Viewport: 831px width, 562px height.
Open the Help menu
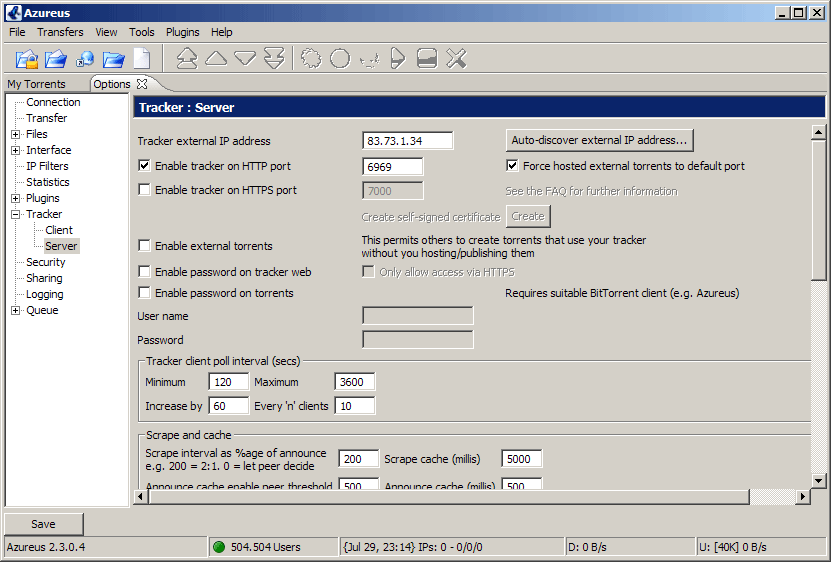222,32
